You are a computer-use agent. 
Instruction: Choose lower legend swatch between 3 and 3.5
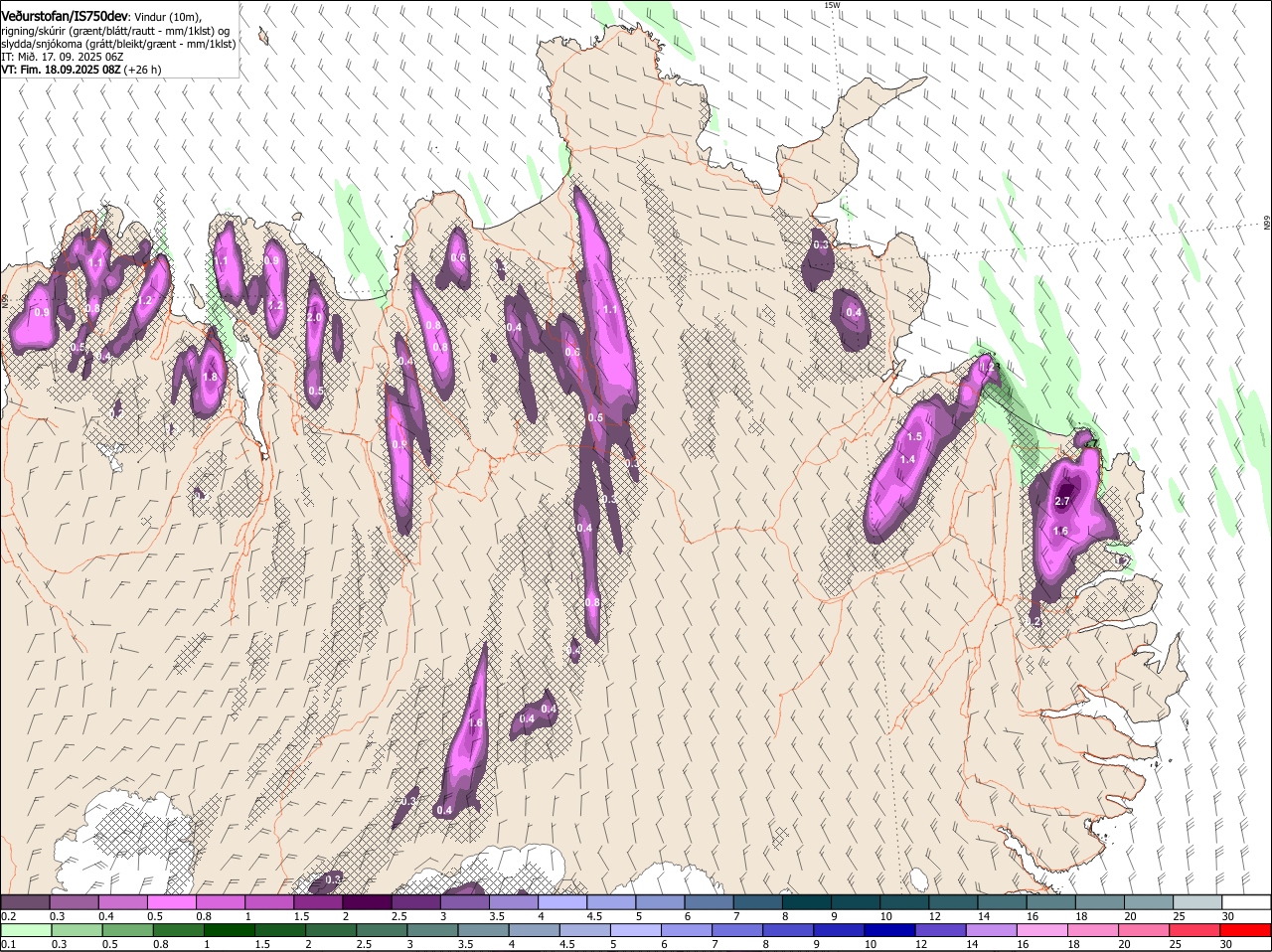coord(432,930)
